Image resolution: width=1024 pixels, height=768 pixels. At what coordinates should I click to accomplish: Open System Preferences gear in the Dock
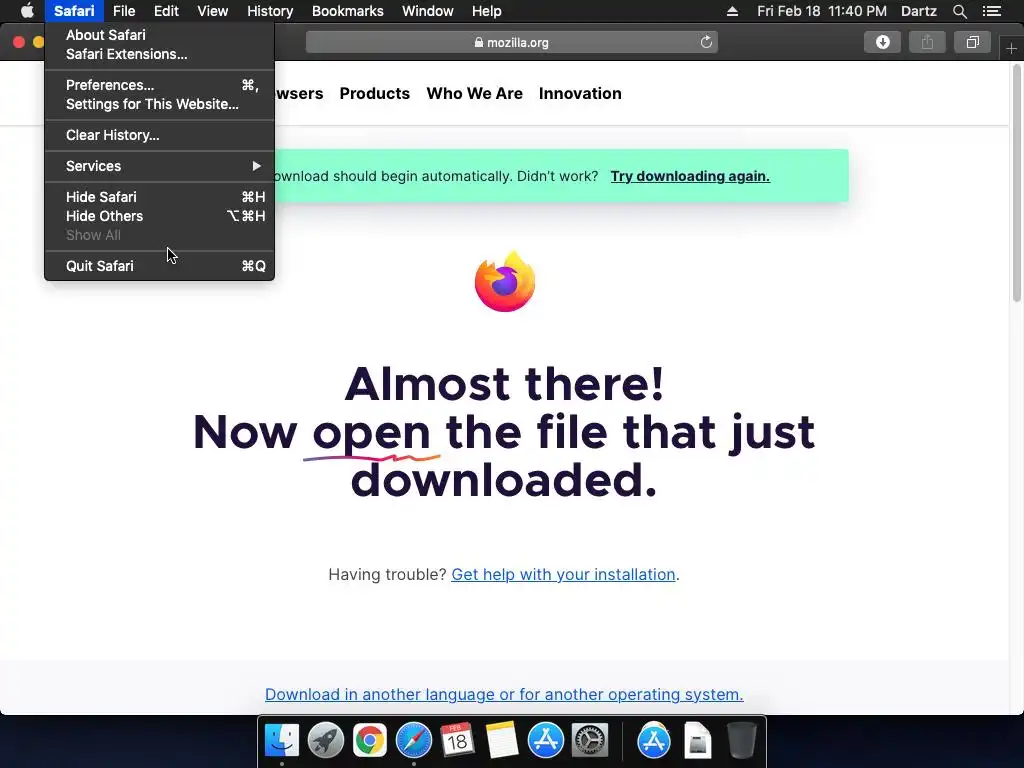[590, 741]
